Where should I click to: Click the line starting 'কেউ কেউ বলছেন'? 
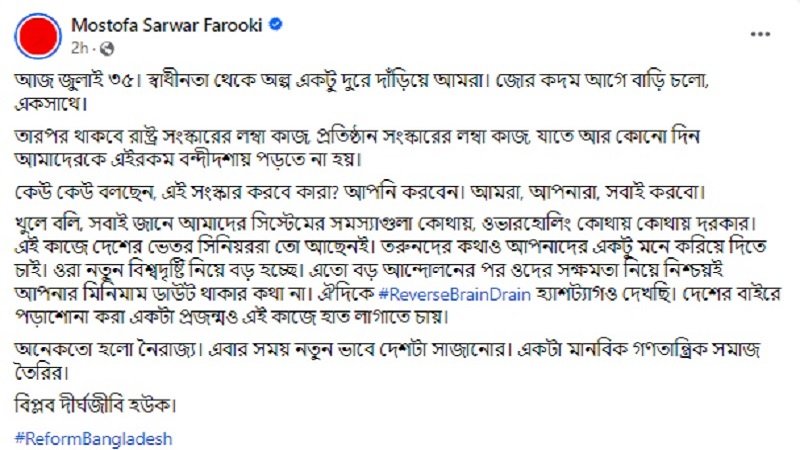[x=360, y=192]
